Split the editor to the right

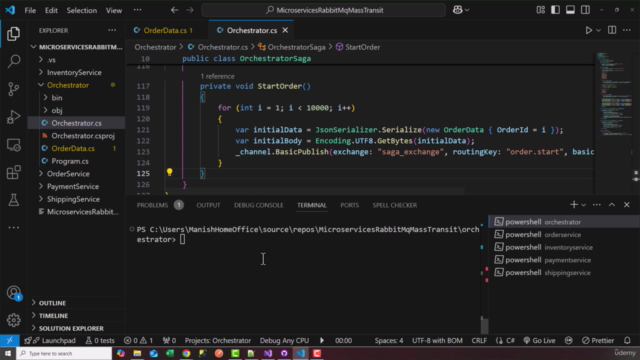pos(612,30)
